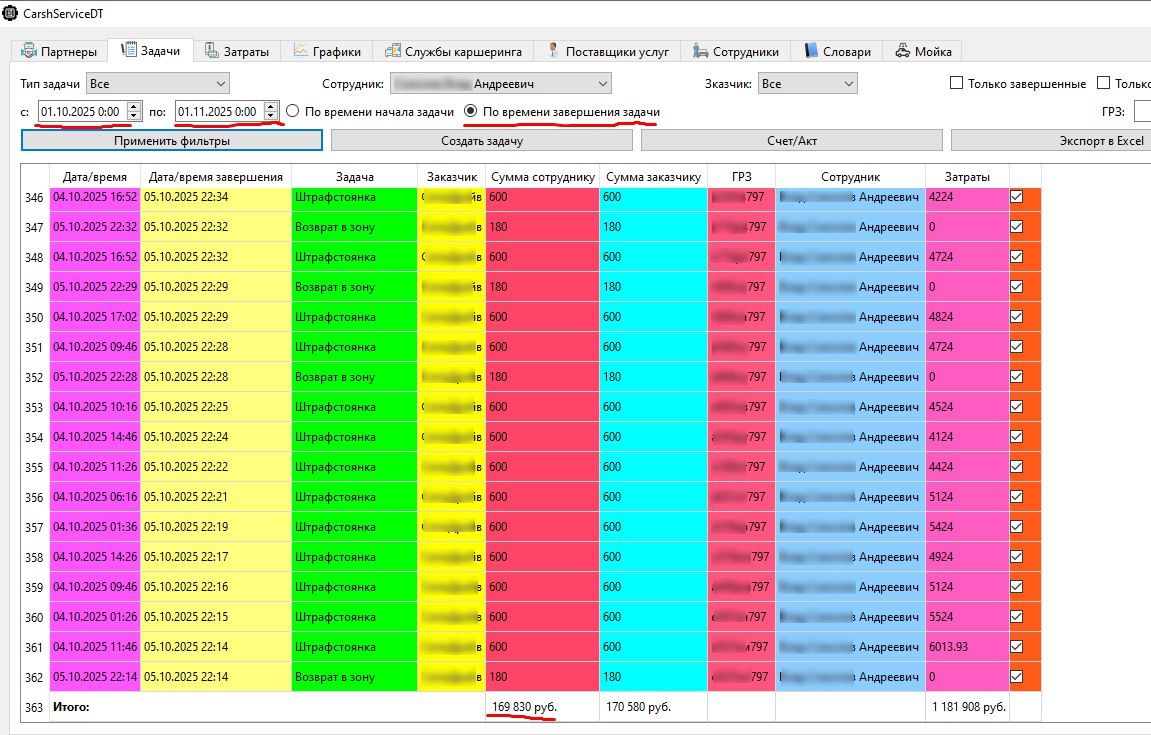Click the Графики chart icon
Image resolution: width=1151 pixels, height=735 pixels.
300,51
